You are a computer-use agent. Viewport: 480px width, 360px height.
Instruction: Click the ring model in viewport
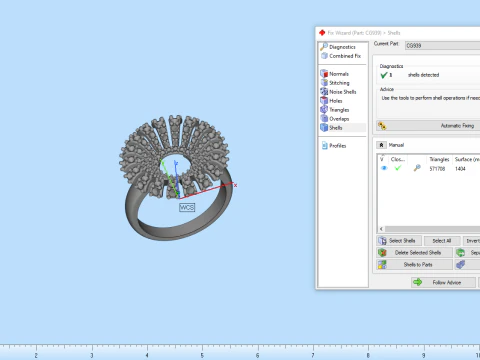(x=177, y=178)
